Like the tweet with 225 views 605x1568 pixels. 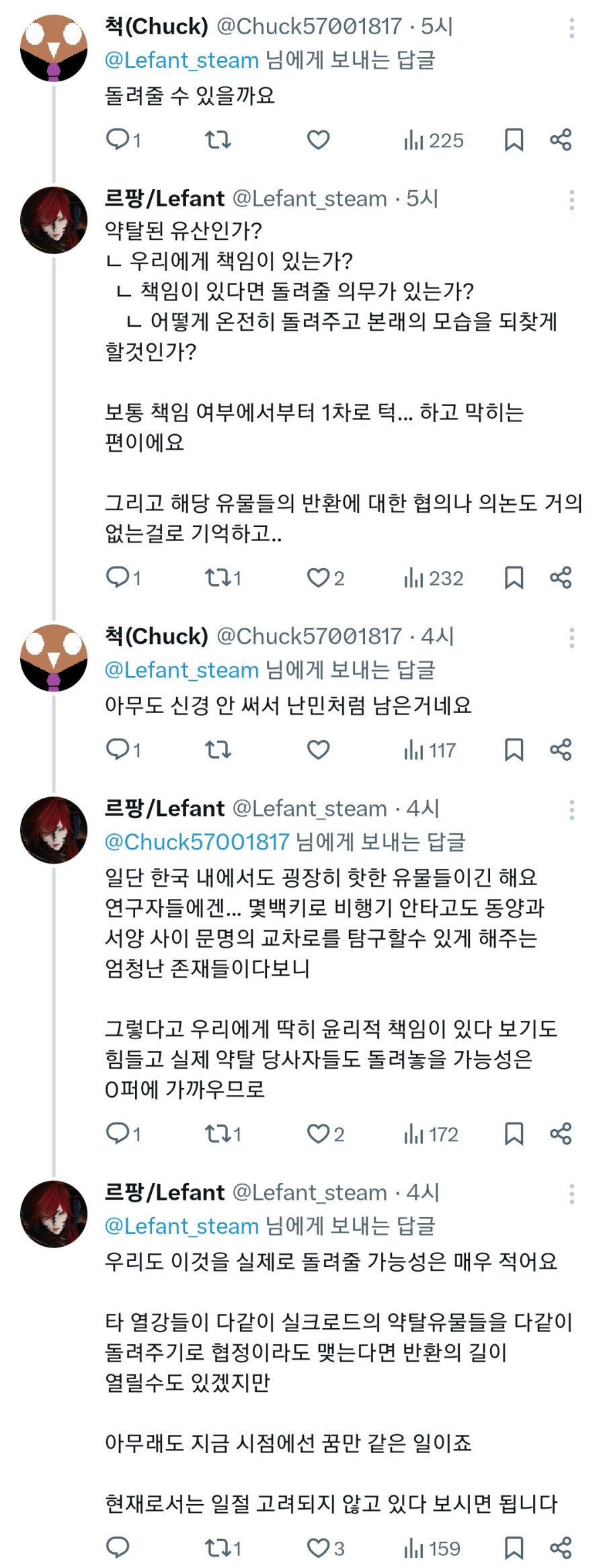tap(318, 140)
